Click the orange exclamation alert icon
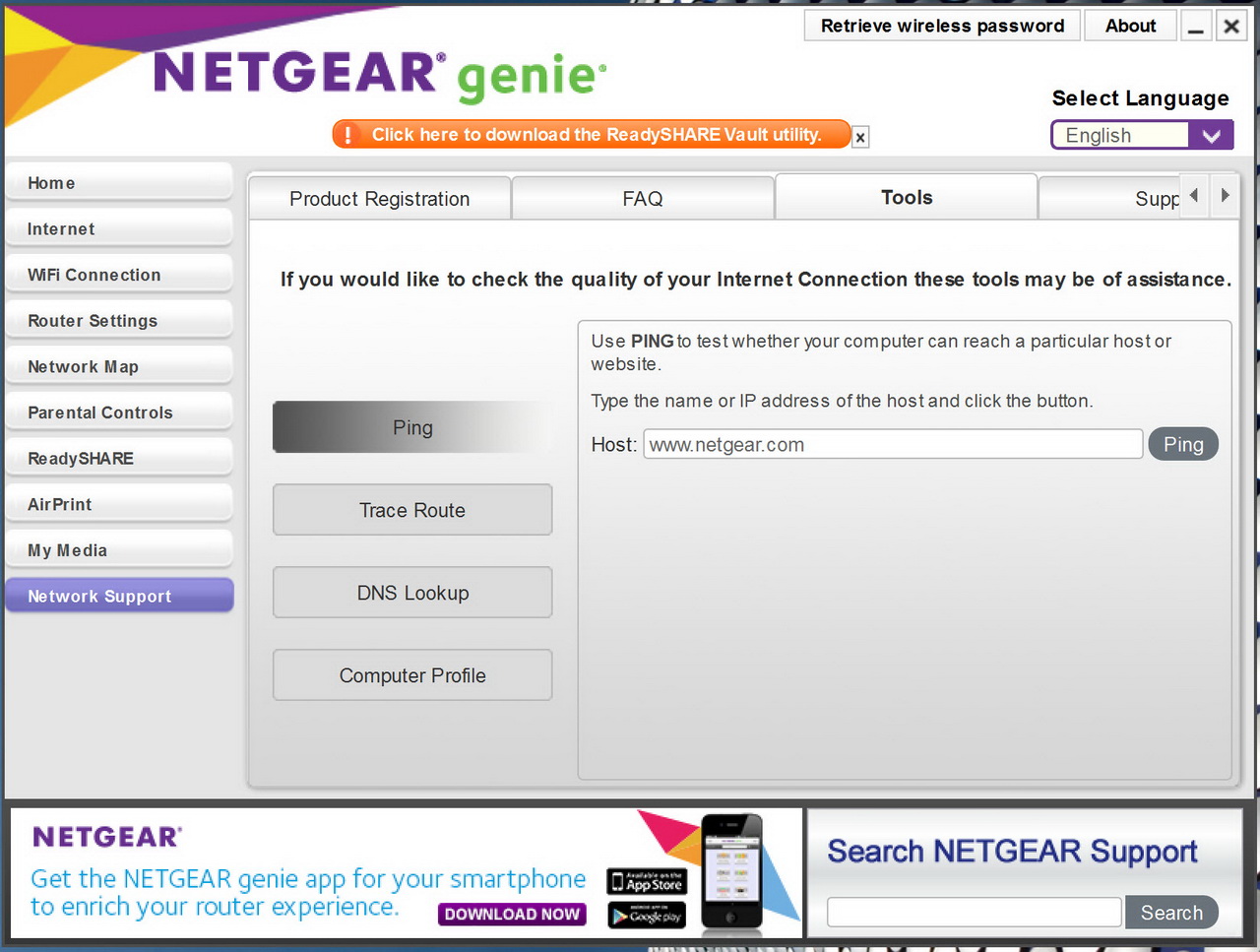 (x=347, y=135)
